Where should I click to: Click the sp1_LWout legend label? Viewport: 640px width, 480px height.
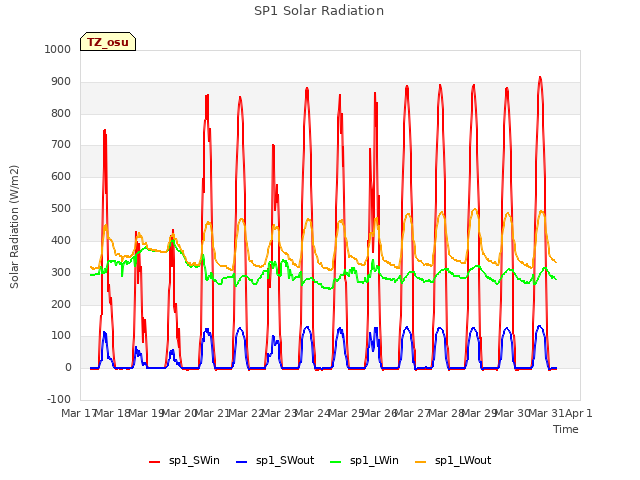[463, 461]
